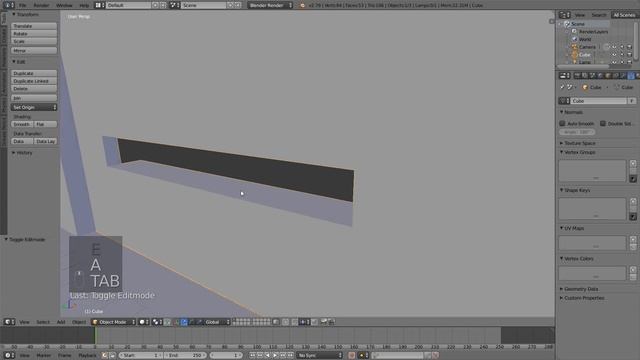This screenshot has height=360, width=640.
Task: Enable the Auto Smooth checkbox
Action: (x=562, y=123)
